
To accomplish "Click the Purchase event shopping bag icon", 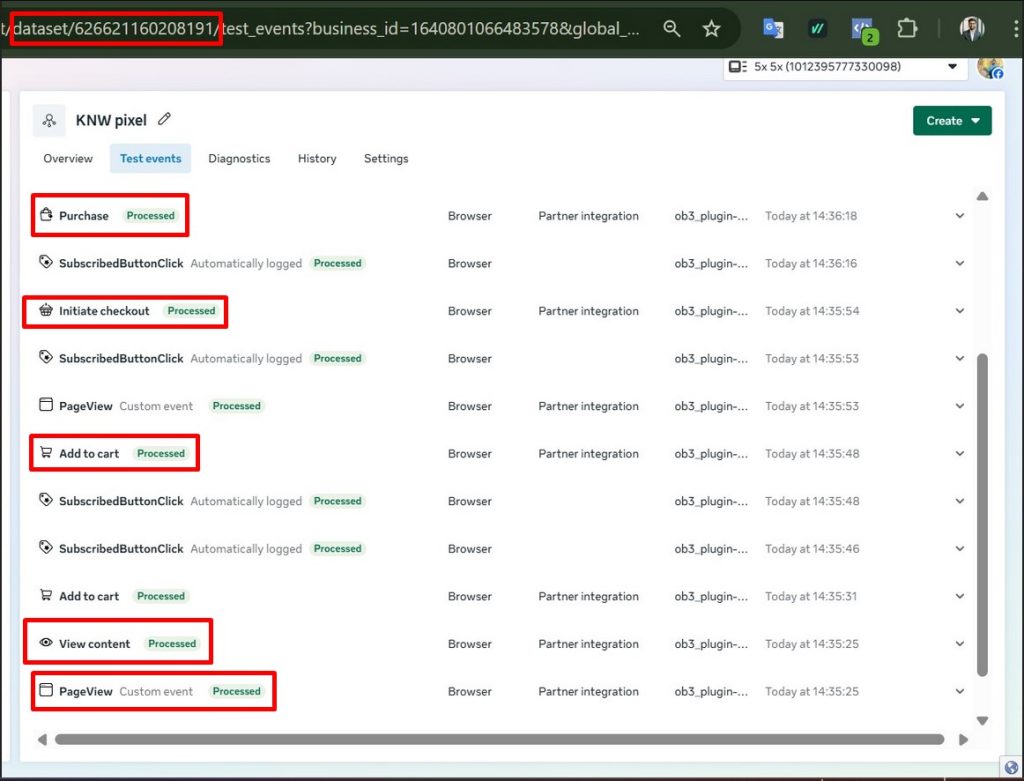I will (45, 216).
